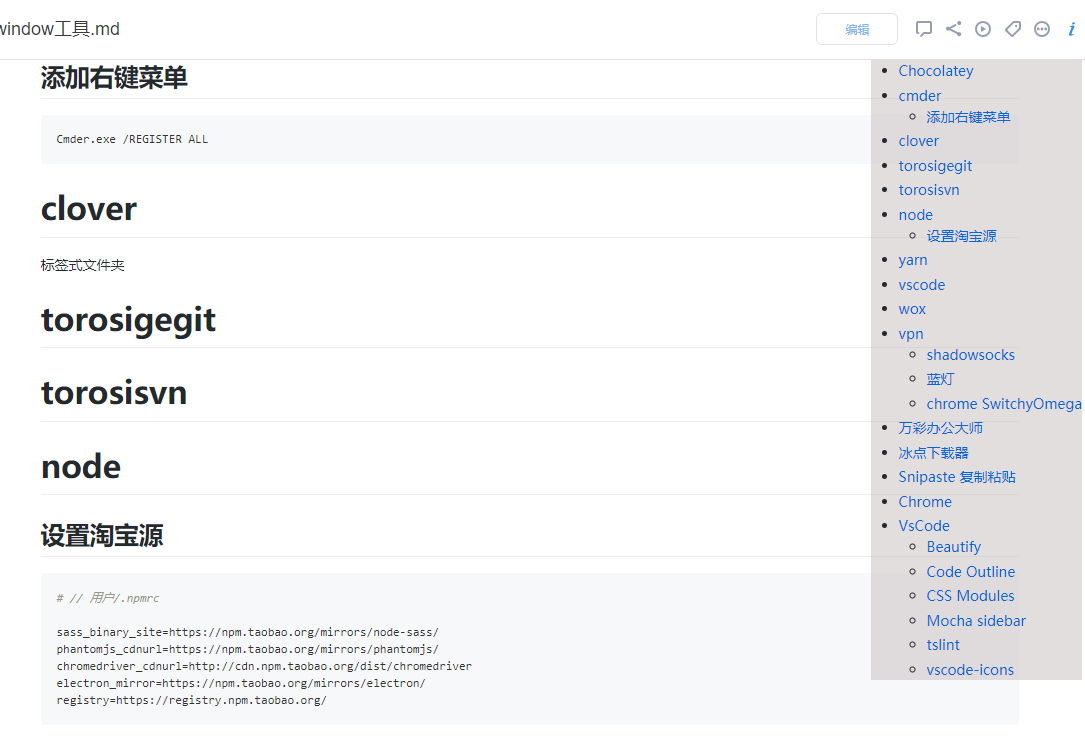Go to 冰点下载器 outline entry

point(933,453)
